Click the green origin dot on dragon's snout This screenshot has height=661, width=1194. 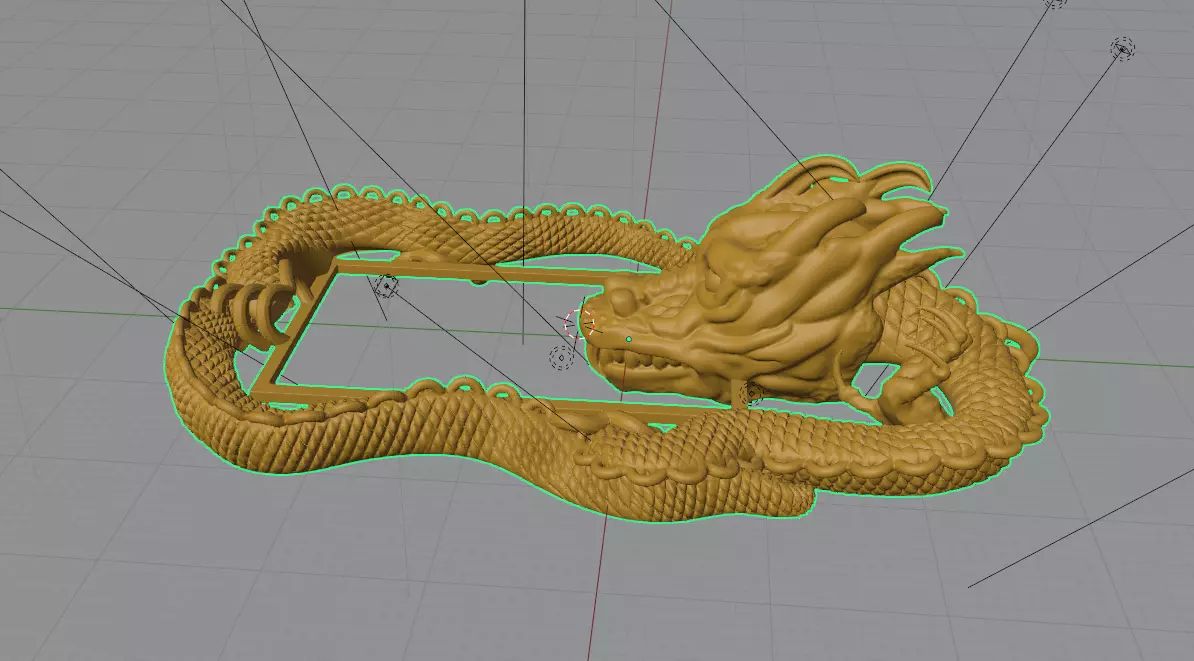point(629,339)
